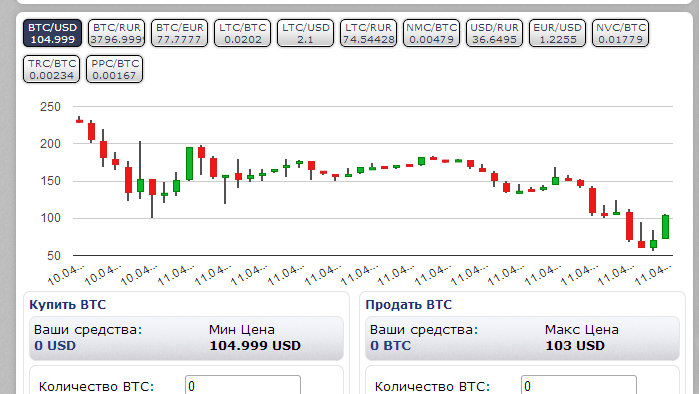699x394 pixels.
Task: Switch to TRC/BTC pair tab
Action: pos(52,69)
